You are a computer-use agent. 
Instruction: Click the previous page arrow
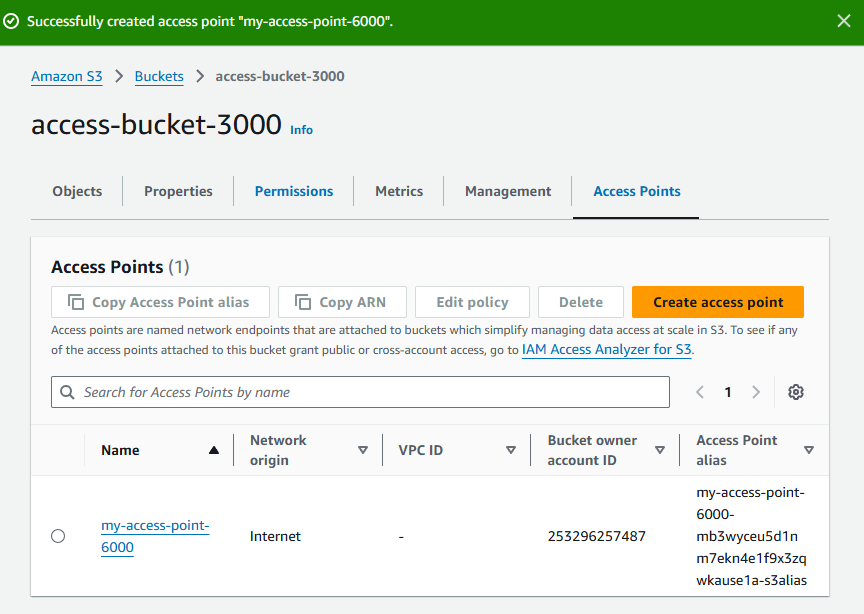[700, 392]
